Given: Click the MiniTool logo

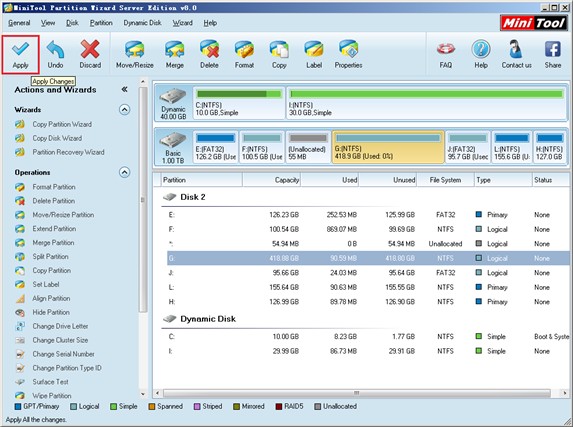Looking at the screenshot, I should 534,23.
